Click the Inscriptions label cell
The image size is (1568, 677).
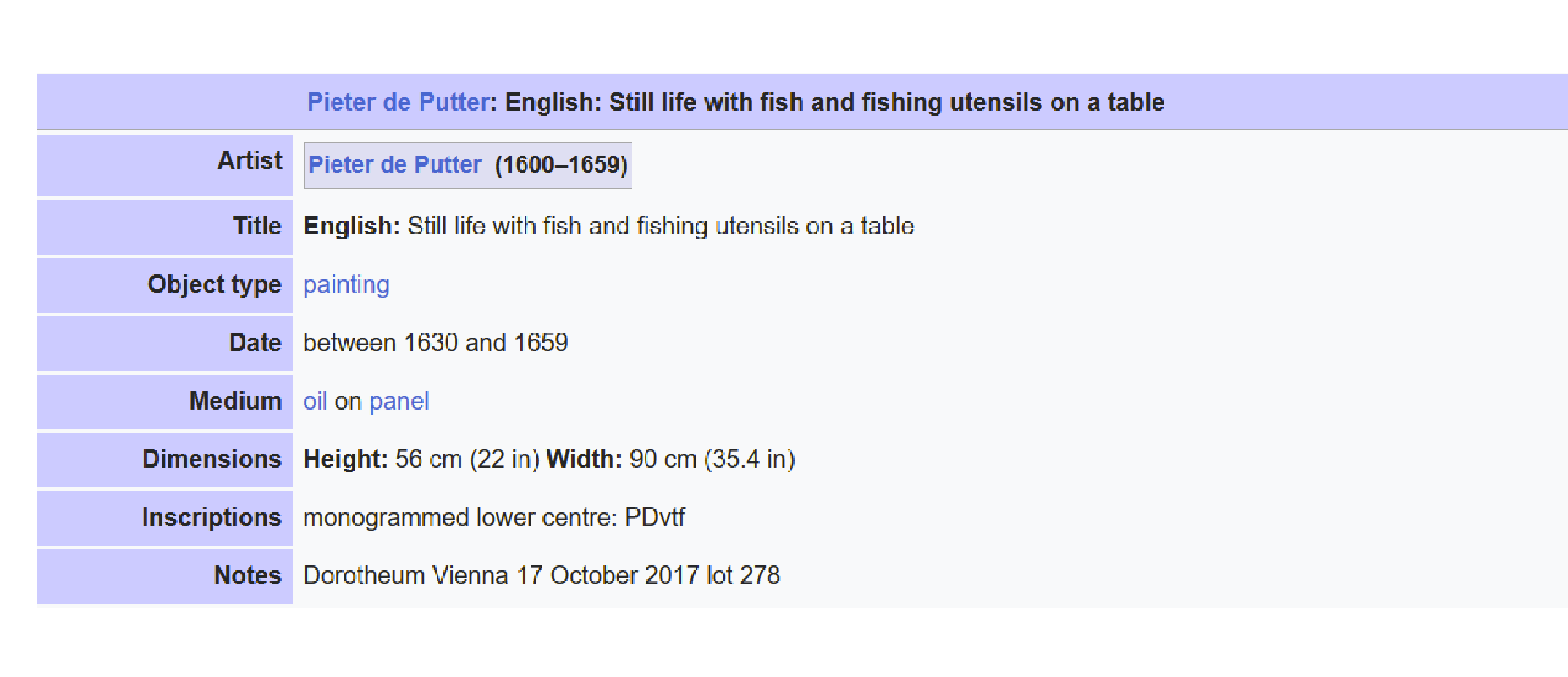point(165,518)
